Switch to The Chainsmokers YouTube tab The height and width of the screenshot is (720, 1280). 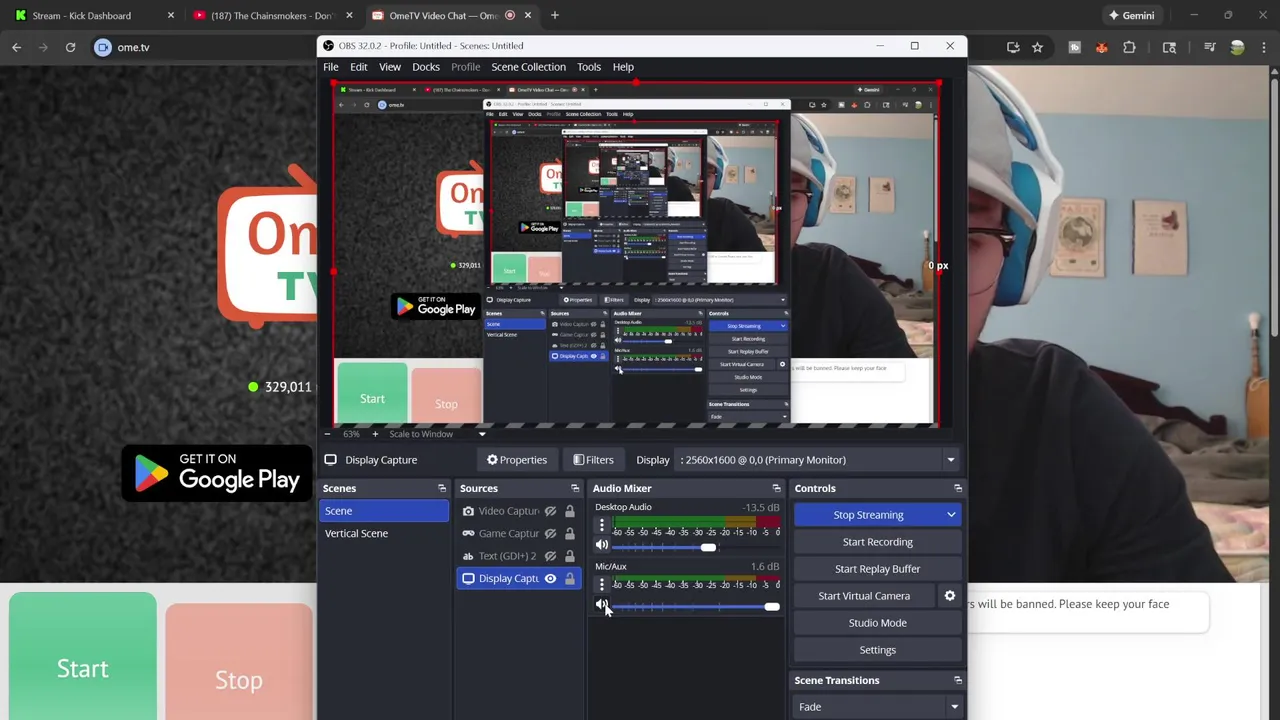[x=272, y=15]
